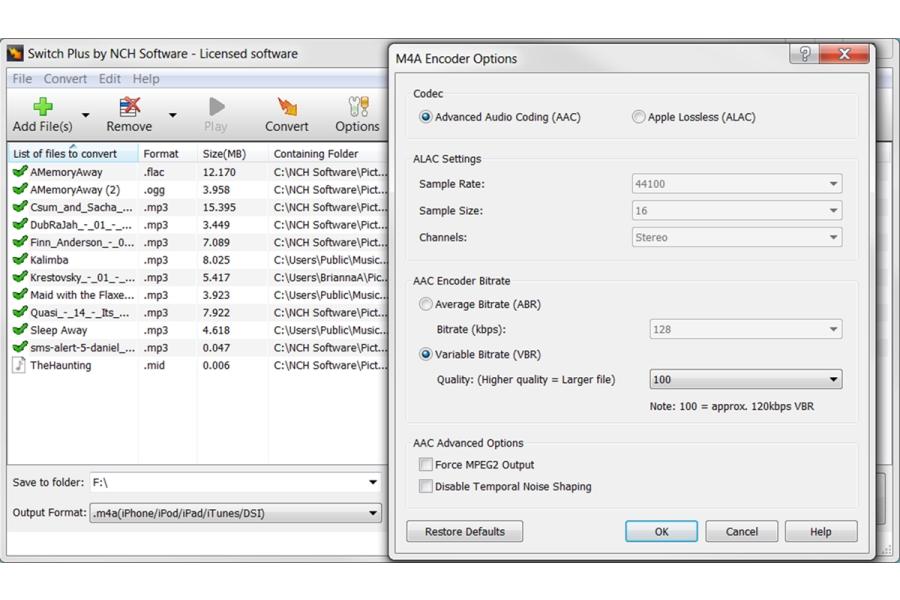
Task: Select the size value 8.025
Action: point(216,260)
